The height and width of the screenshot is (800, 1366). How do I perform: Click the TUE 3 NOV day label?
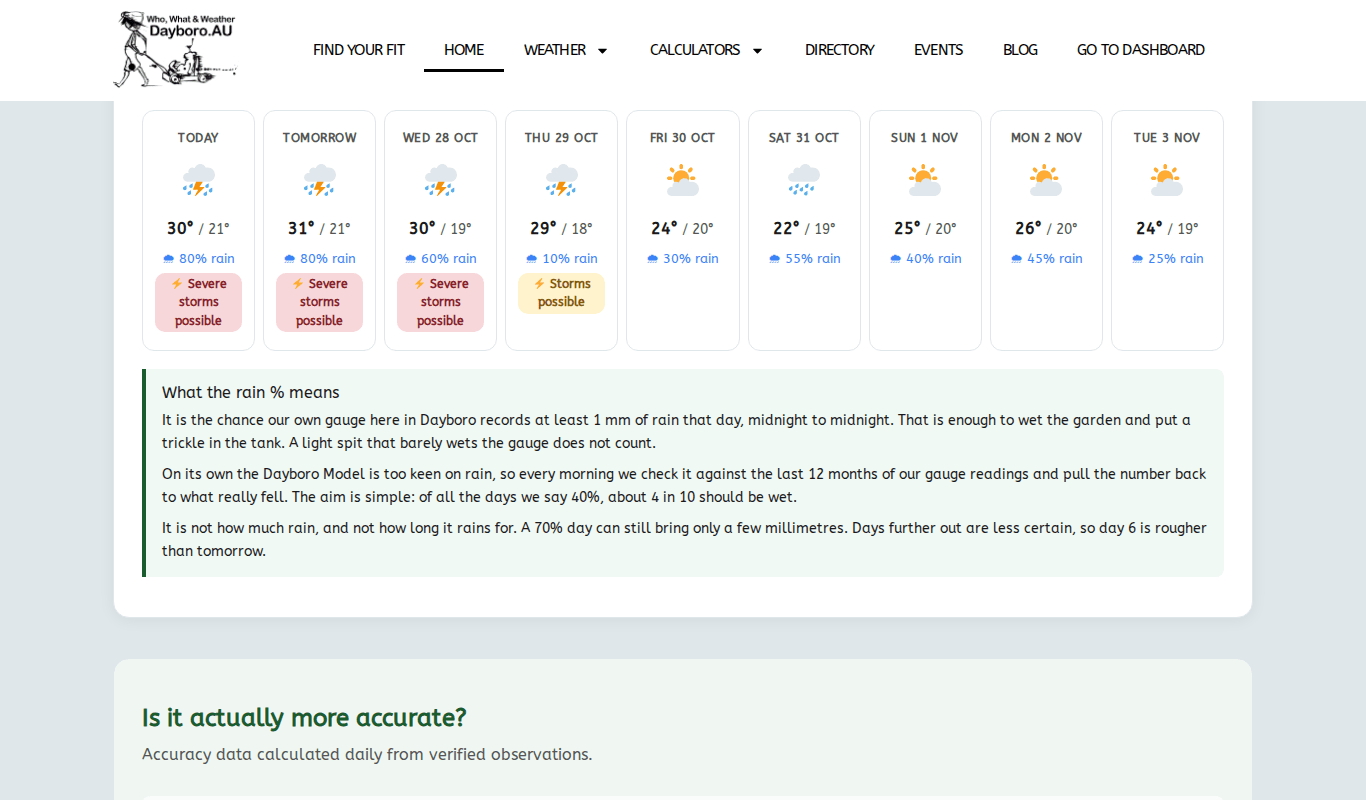coord(1167,138)
